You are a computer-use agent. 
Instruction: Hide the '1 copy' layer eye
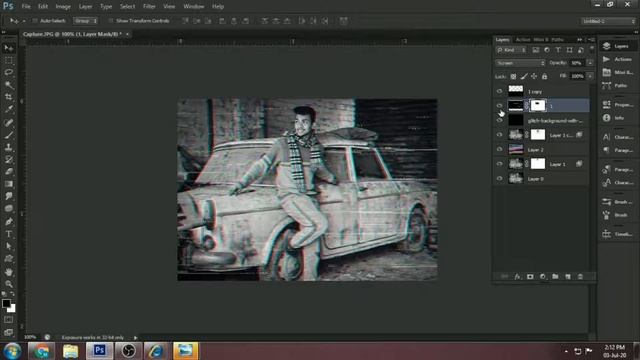tap(499, 91)
